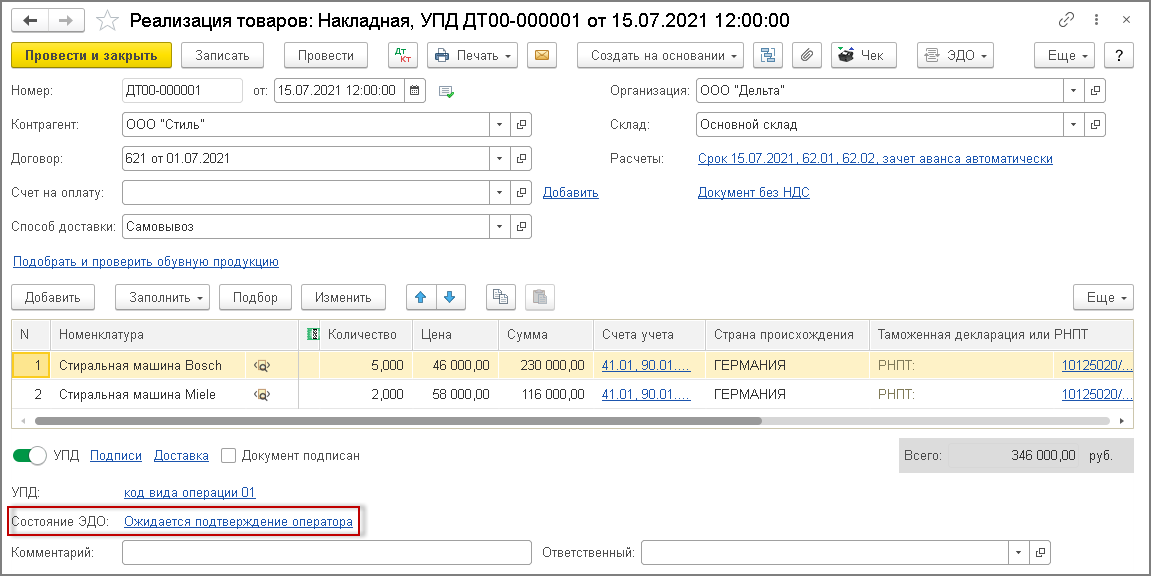Image resolution: width=1151 pixels, height=576 pixels.
Task: Click the lookup icon in Bosch row
Action: click(x=262, y=365)
